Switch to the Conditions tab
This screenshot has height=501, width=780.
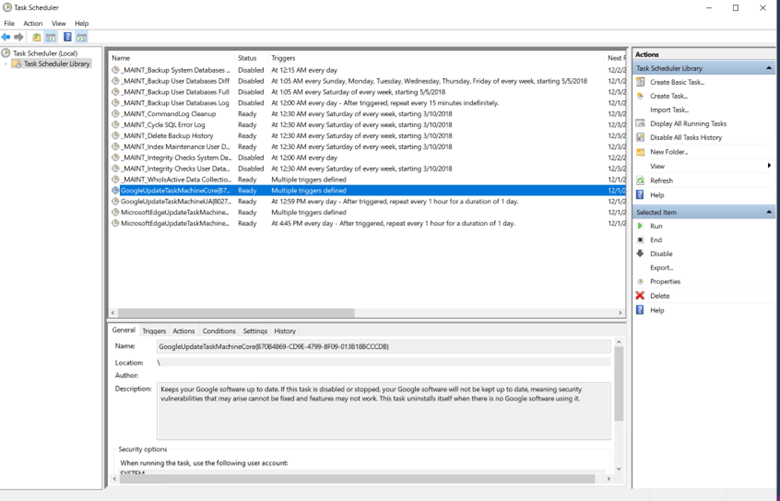coord(219,331)
